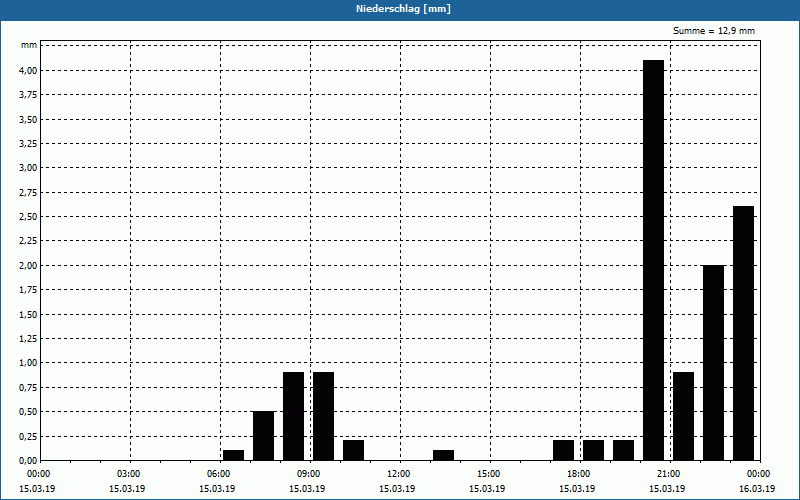Click the 1,75 y-axis value

pyautogui.click(x=28, y=290)
